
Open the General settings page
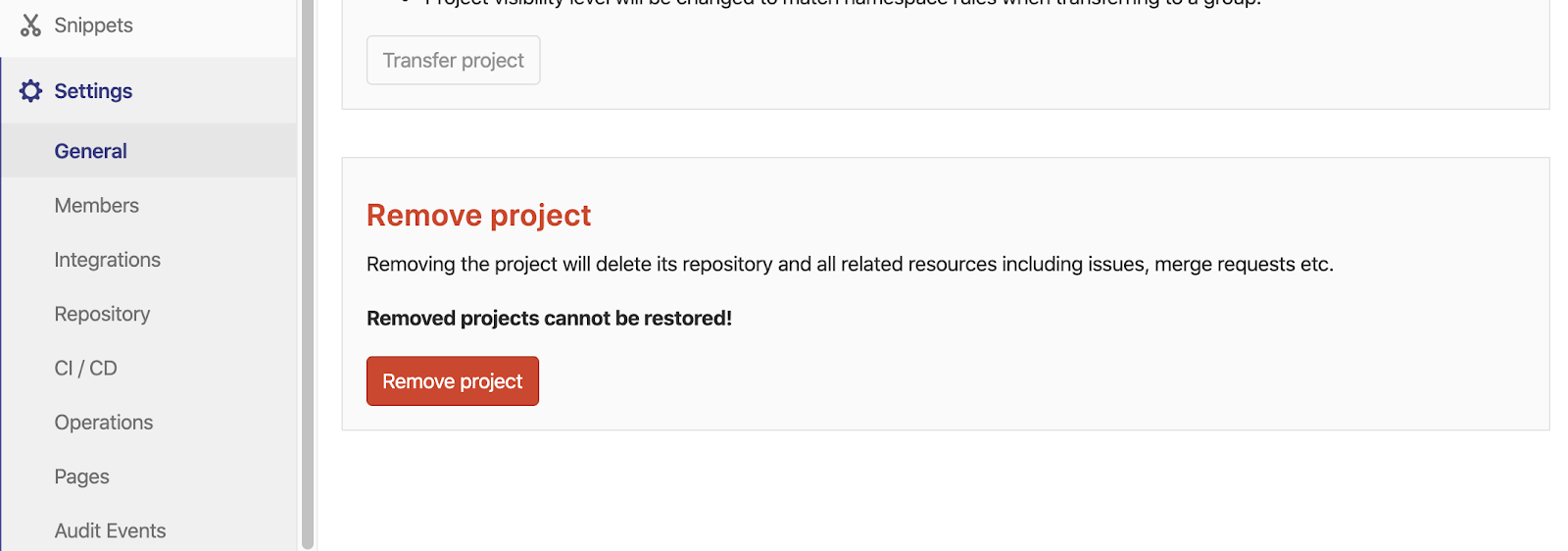click(90, 151)
